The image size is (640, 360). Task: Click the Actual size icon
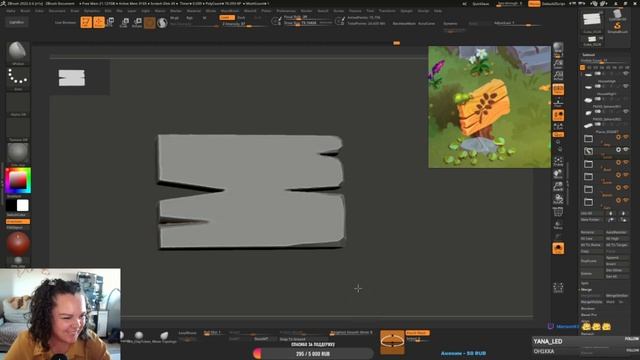click(x=558, y=76)
